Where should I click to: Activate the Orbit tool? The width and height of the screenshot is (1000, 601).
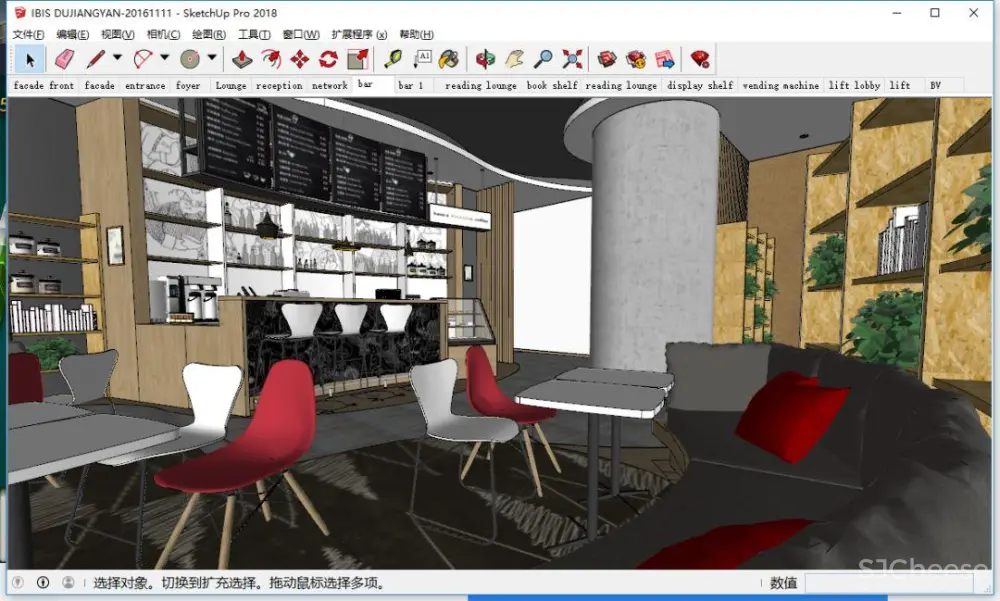pyautogui.click(x=485, y=59)
